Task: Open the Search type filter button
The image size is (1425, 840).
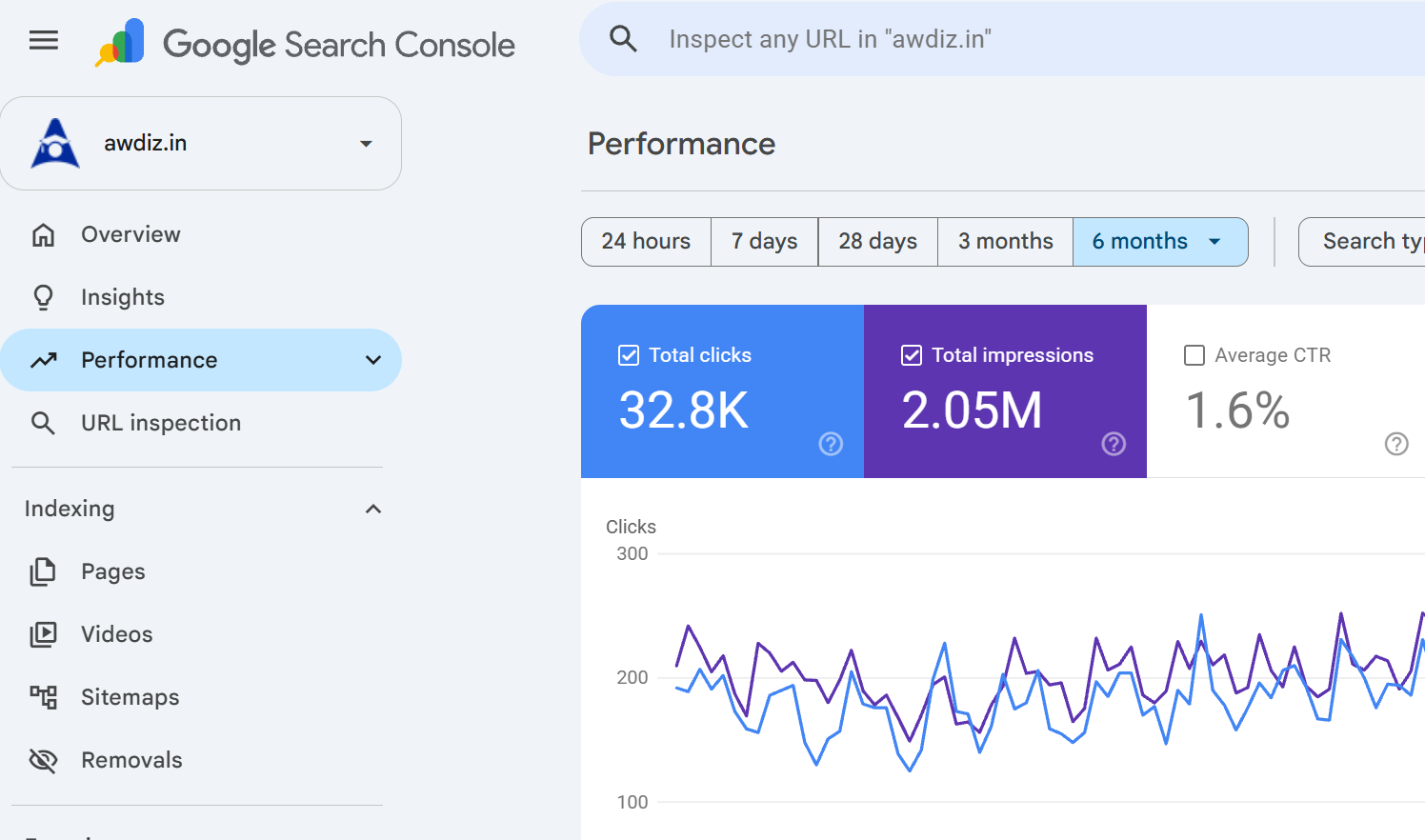Action: [1362, 242]
